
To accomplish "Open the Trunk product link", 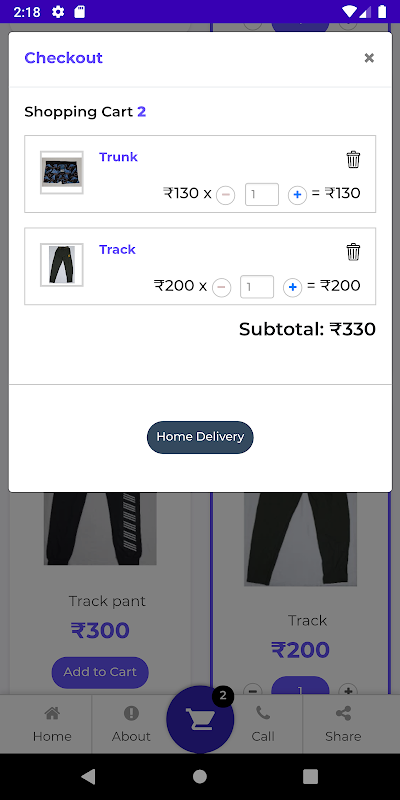I will (x=118, y=157).
